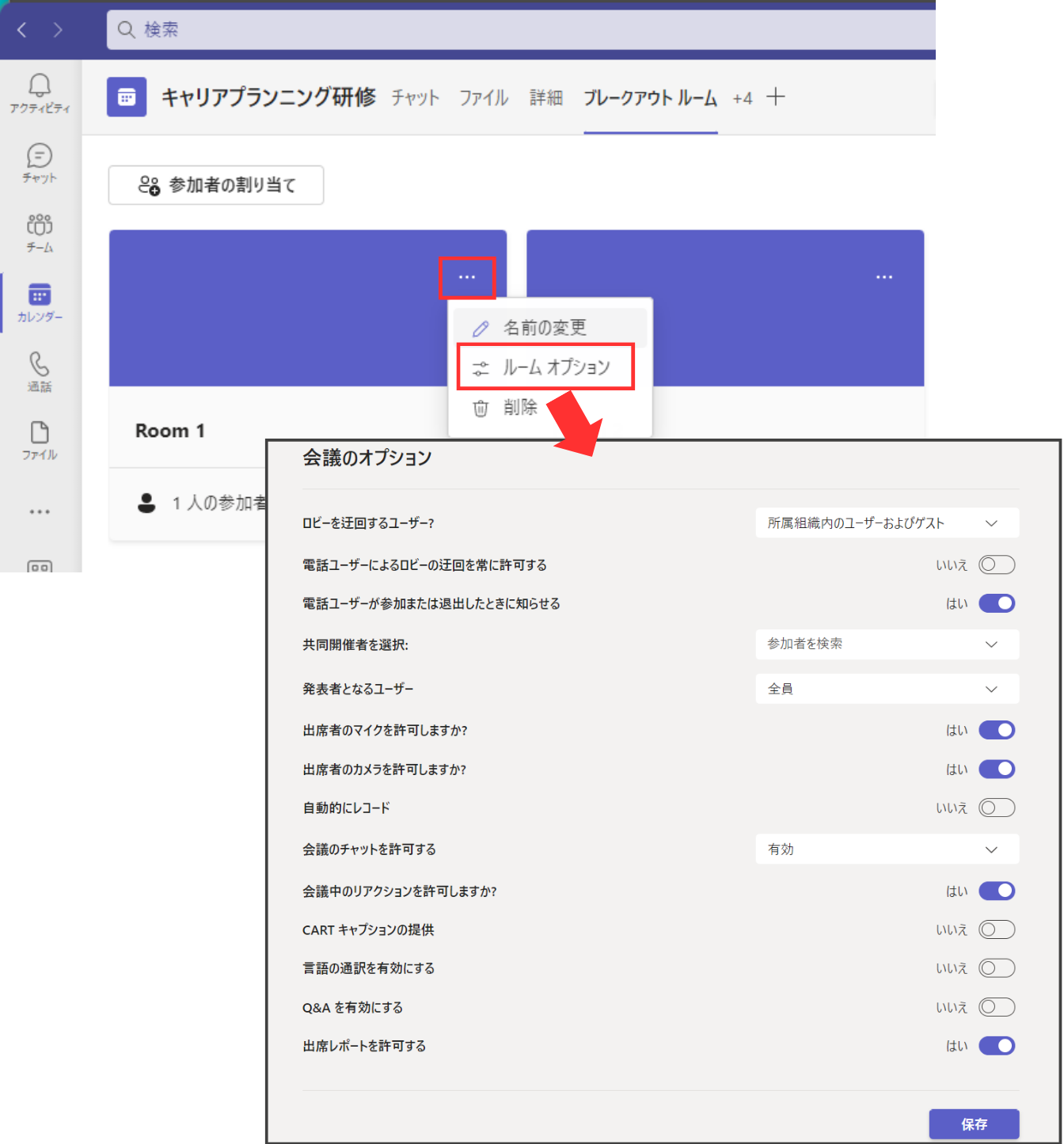Switch to the ファイル tab
1064x1144 pixels.
484,98
